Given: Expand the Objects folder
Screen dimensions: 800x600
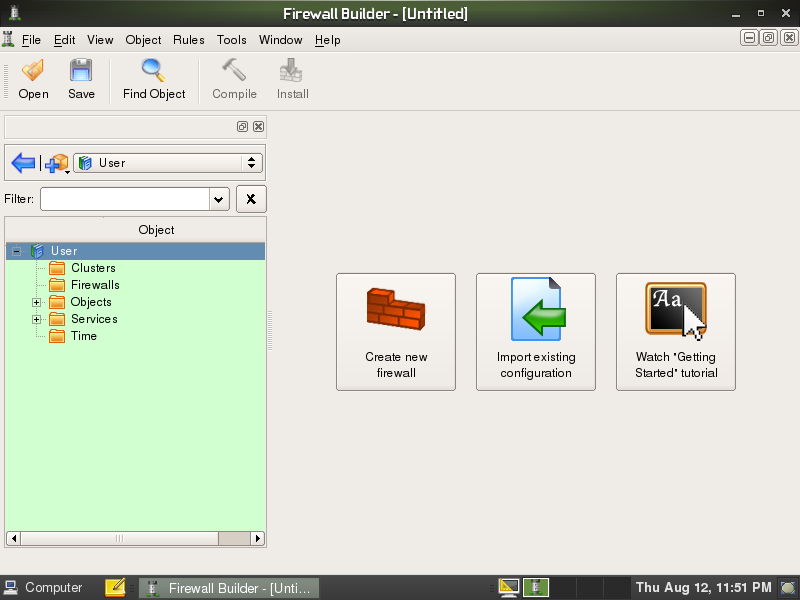Looking at the screenshot, I should point(37,302).
